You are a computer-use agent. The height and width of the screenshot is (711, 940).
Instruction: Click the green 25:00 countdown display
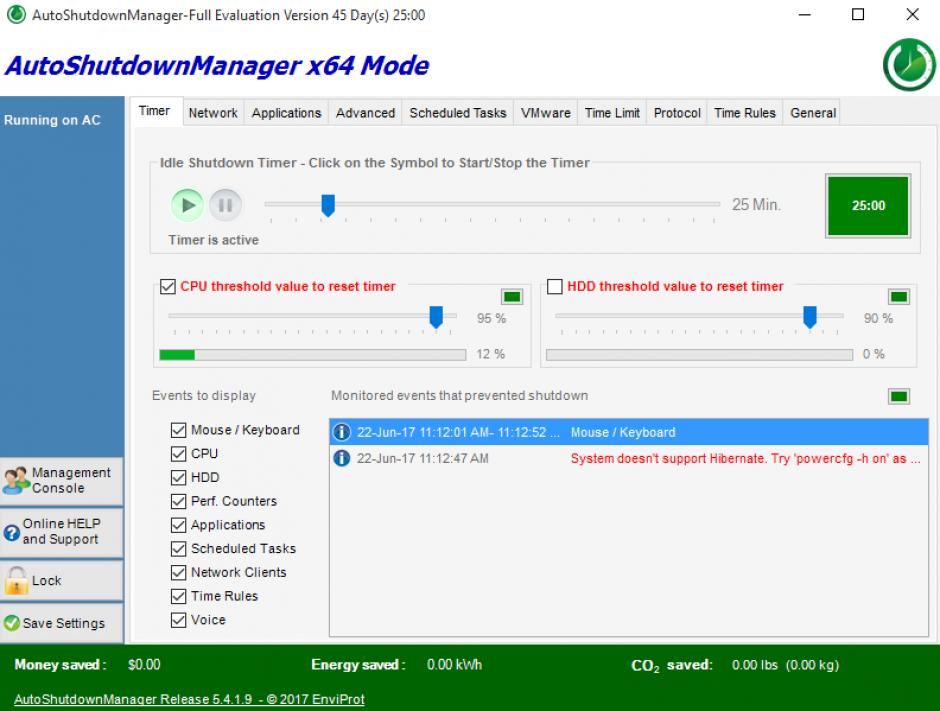(868, 206)
